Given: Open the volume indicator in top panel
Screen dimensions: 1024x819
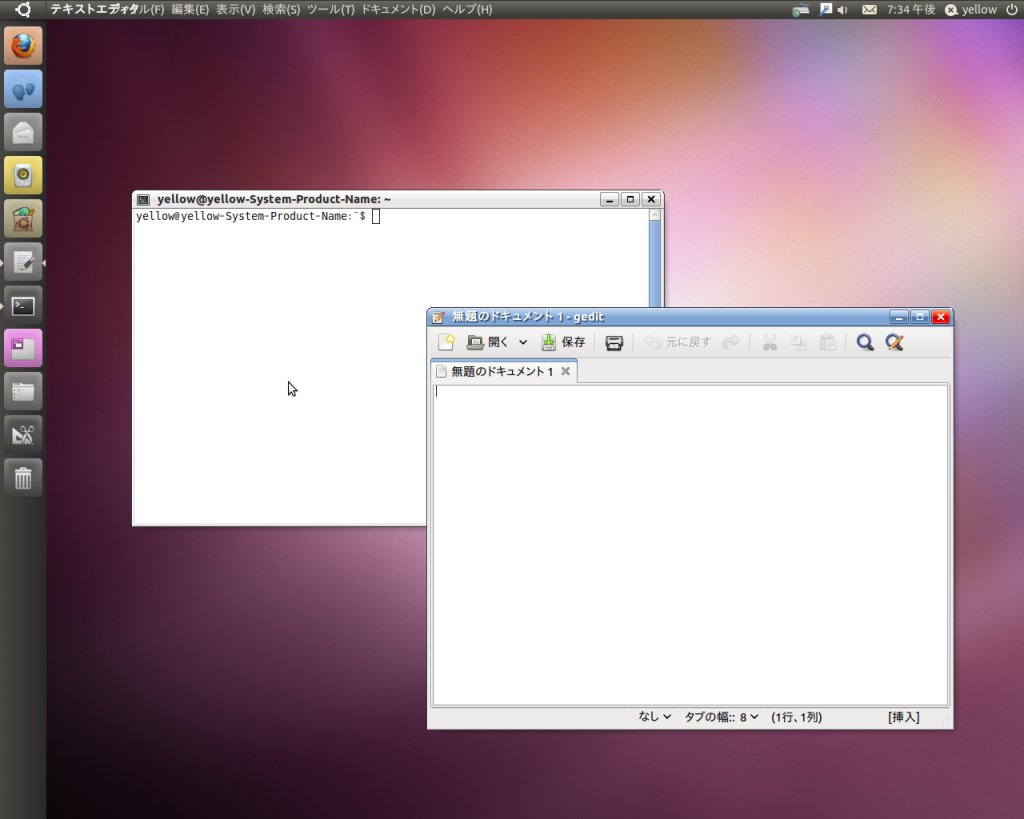Looking at the screenshot, I should pyautogui.click(x=842, y=9).
